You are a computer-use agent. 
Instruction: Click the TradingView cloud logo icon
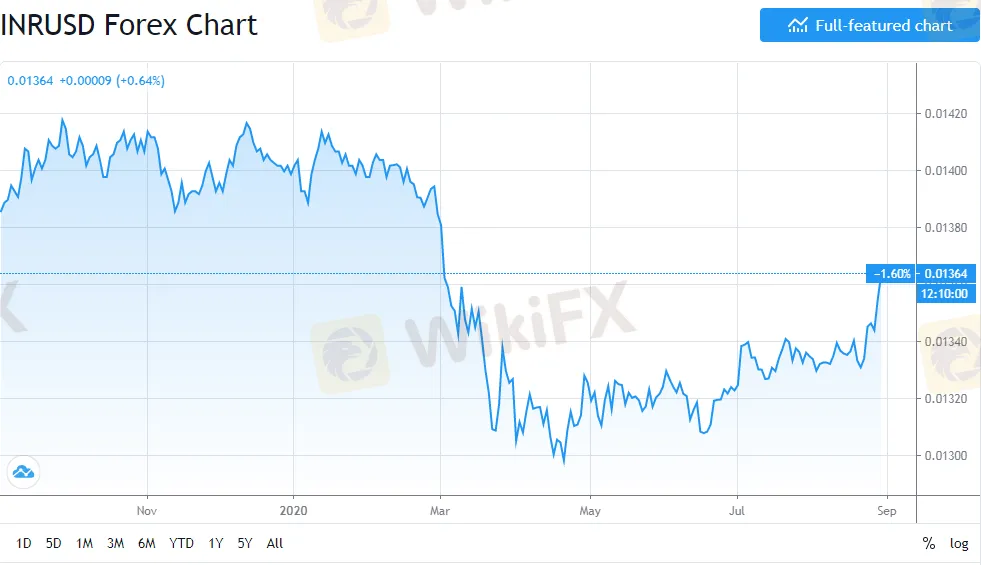tap(22, 471)
